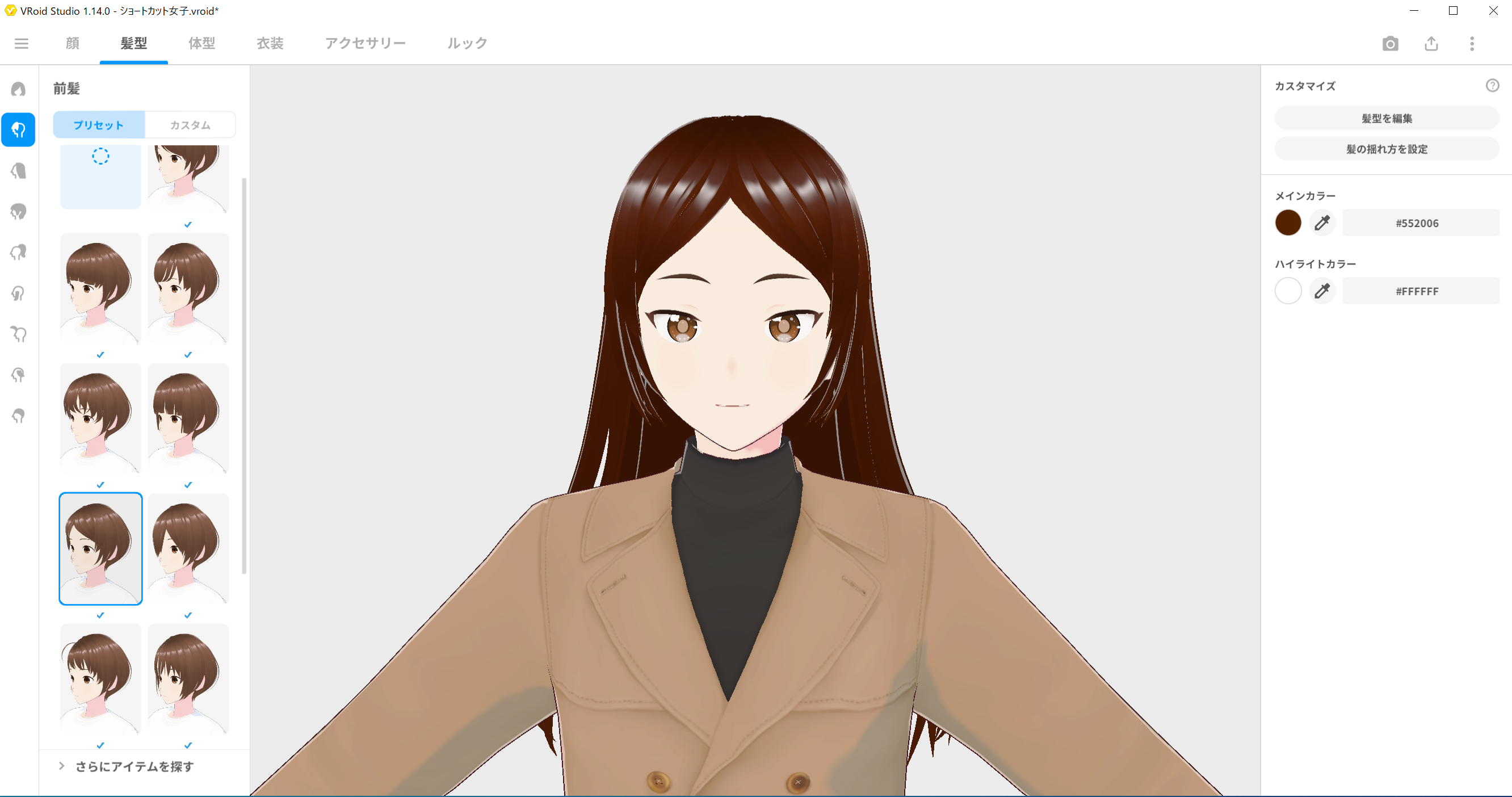Switch to the プリセット toggle
The height and width of the screenshot is (797, 1512).
tap(99, 125)
